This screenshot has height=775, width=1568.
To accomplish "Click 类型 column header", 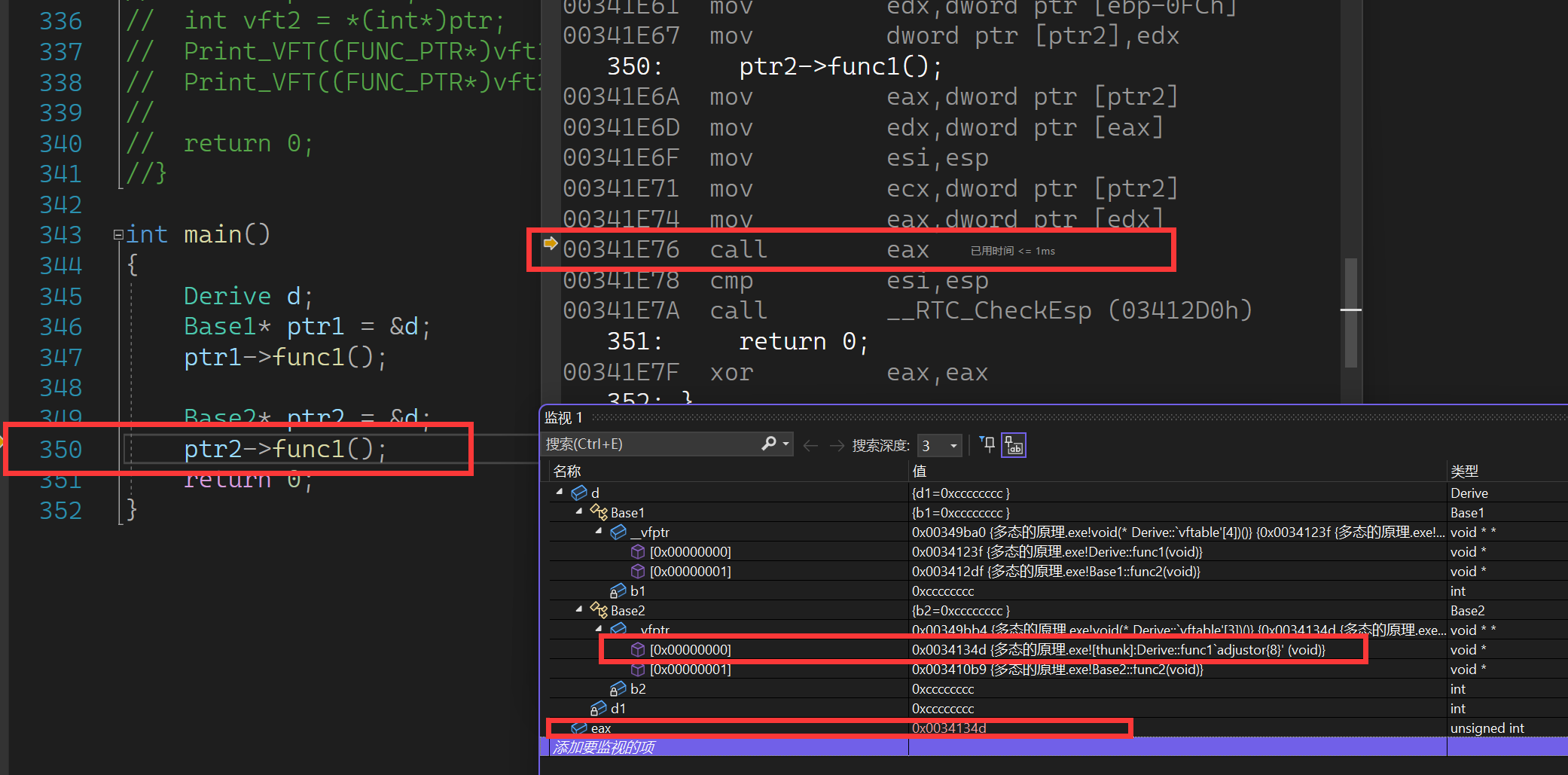I will (x=1464, y=471).
